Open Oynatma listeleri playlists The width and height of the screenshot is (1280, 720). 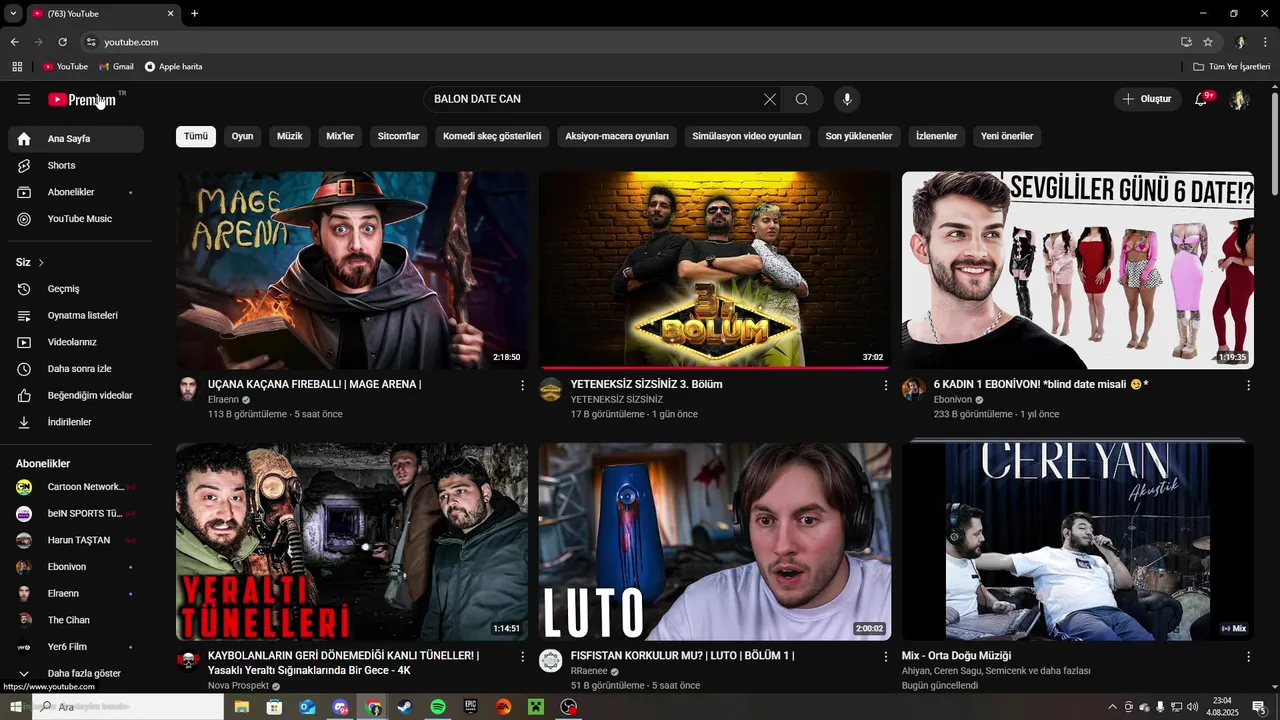tap(76, 315)
